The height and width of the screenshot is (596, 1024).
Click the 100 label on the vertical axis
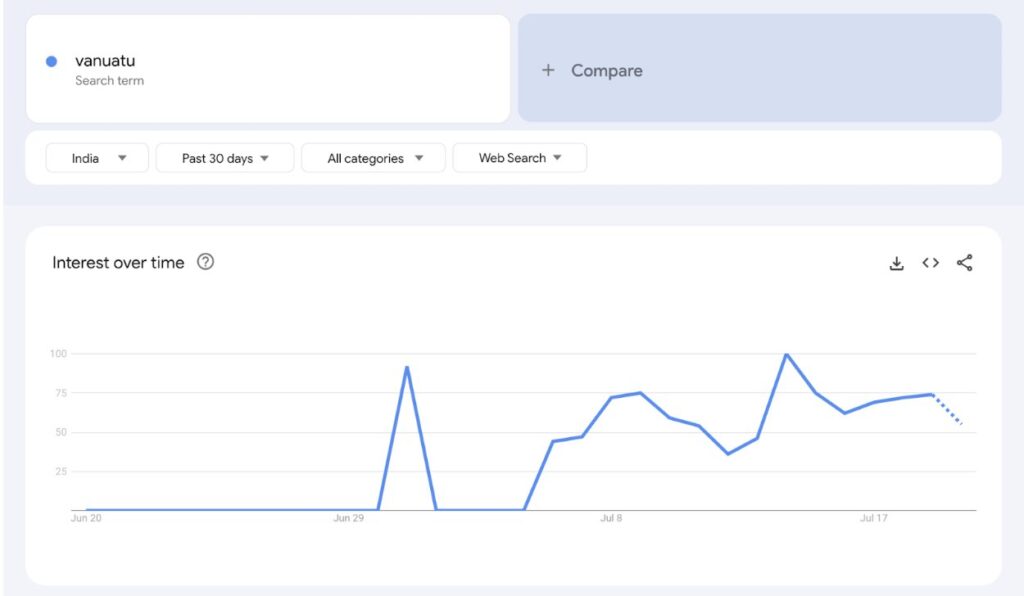click(x=57, y=353)
